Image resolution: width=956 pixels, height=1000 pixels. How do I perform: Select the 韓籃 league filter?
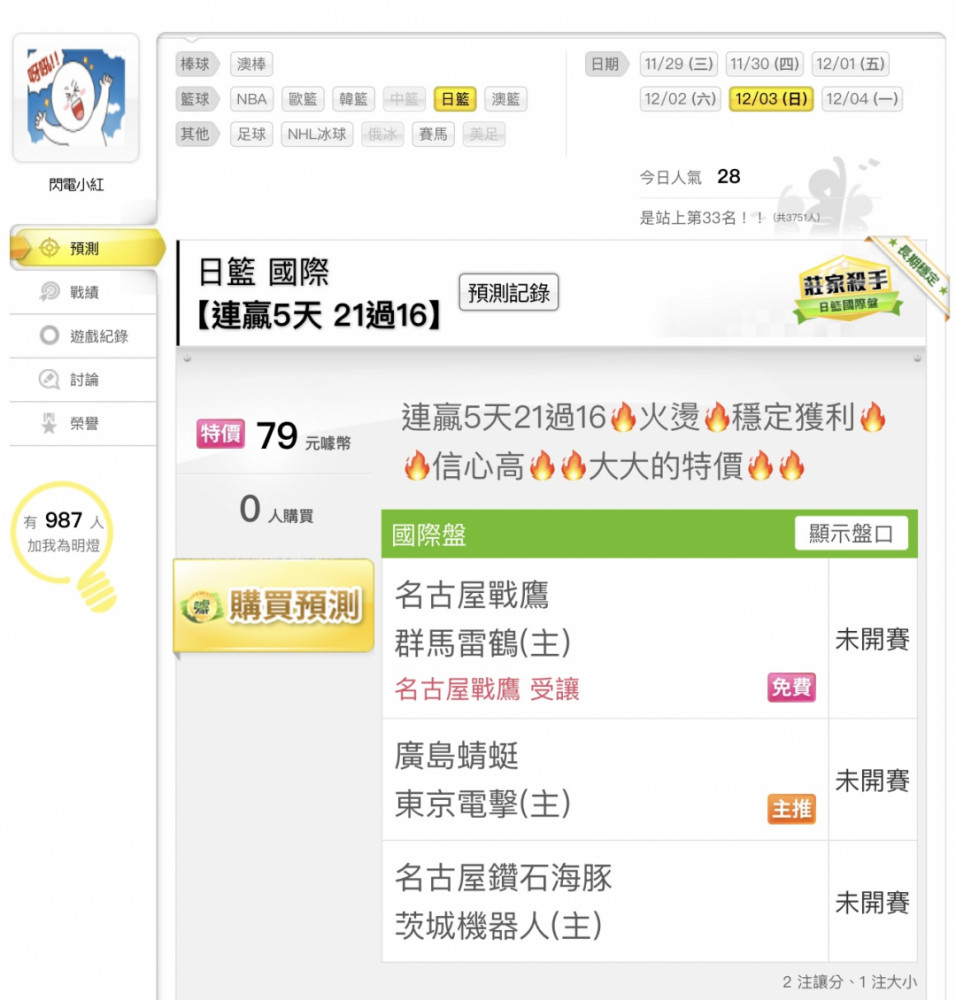pos(353,99)
